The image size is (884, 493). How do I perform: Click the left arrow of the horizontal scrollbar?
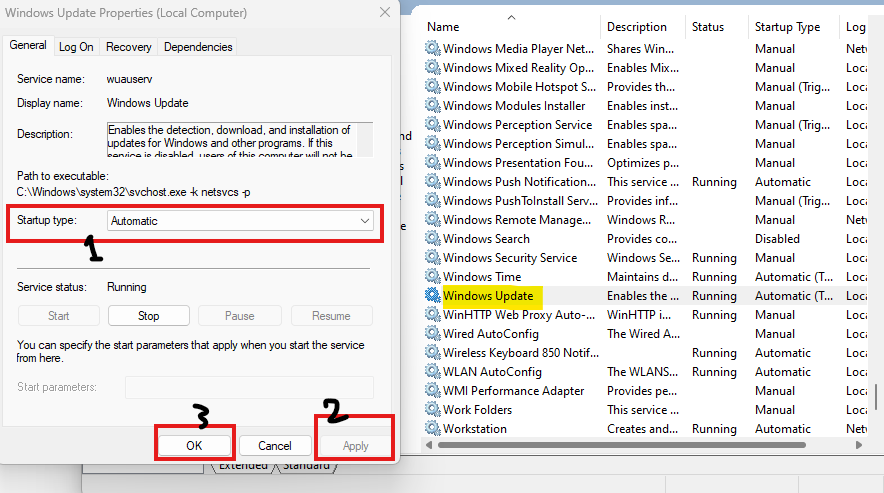click(x=429, y=444)
